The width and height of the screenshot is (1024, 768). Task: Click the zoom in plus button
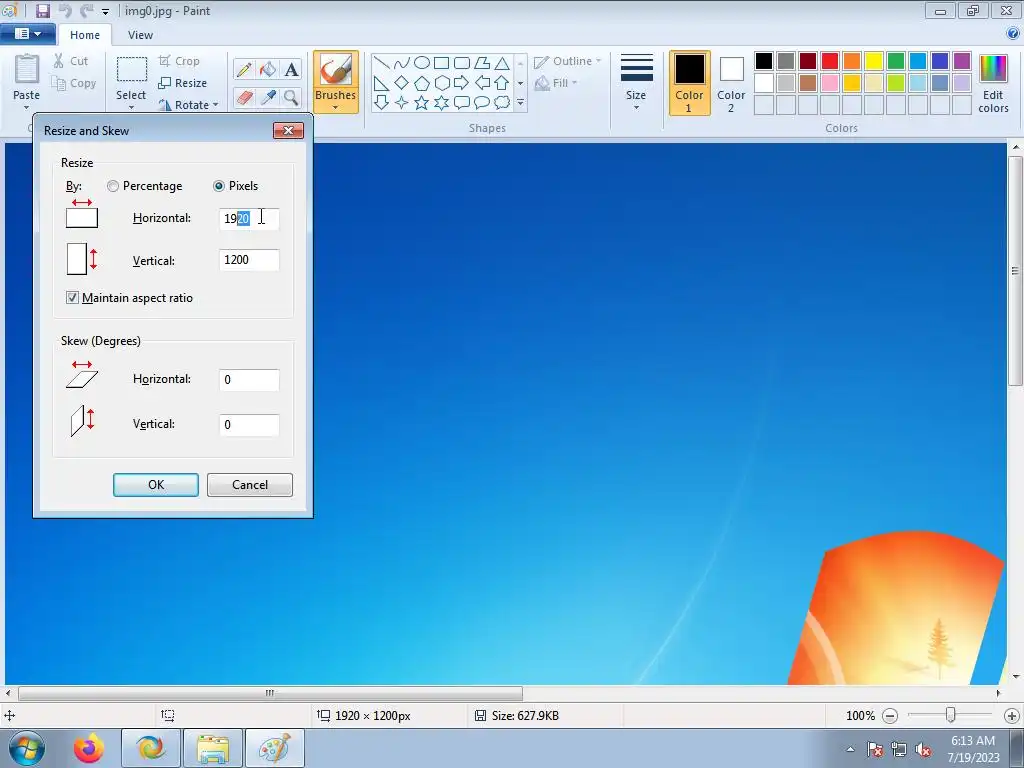pos(1012,716)
